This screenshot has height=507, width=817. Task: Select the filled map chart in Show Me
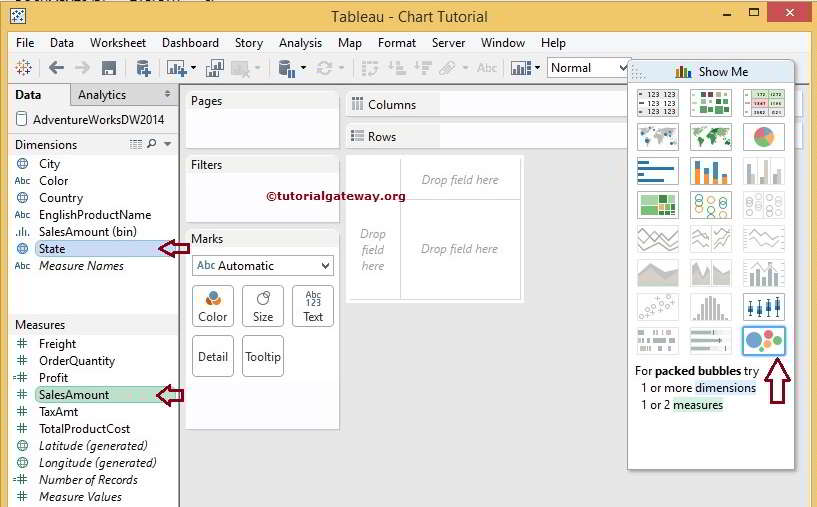coord(711,137)
